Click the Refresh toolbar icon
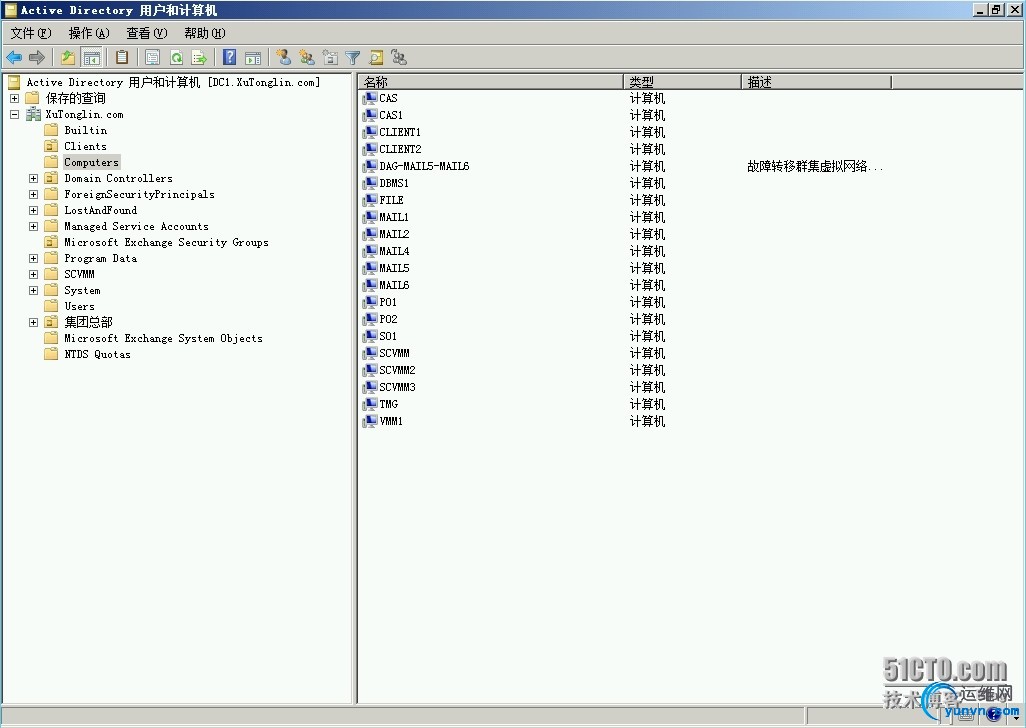 coord(176,58)
